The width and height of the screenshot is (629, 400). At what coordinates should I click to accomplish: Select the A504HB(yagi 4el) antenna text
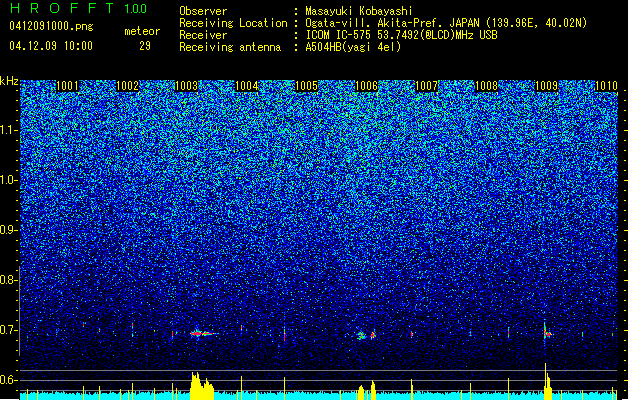click(353, 47)
